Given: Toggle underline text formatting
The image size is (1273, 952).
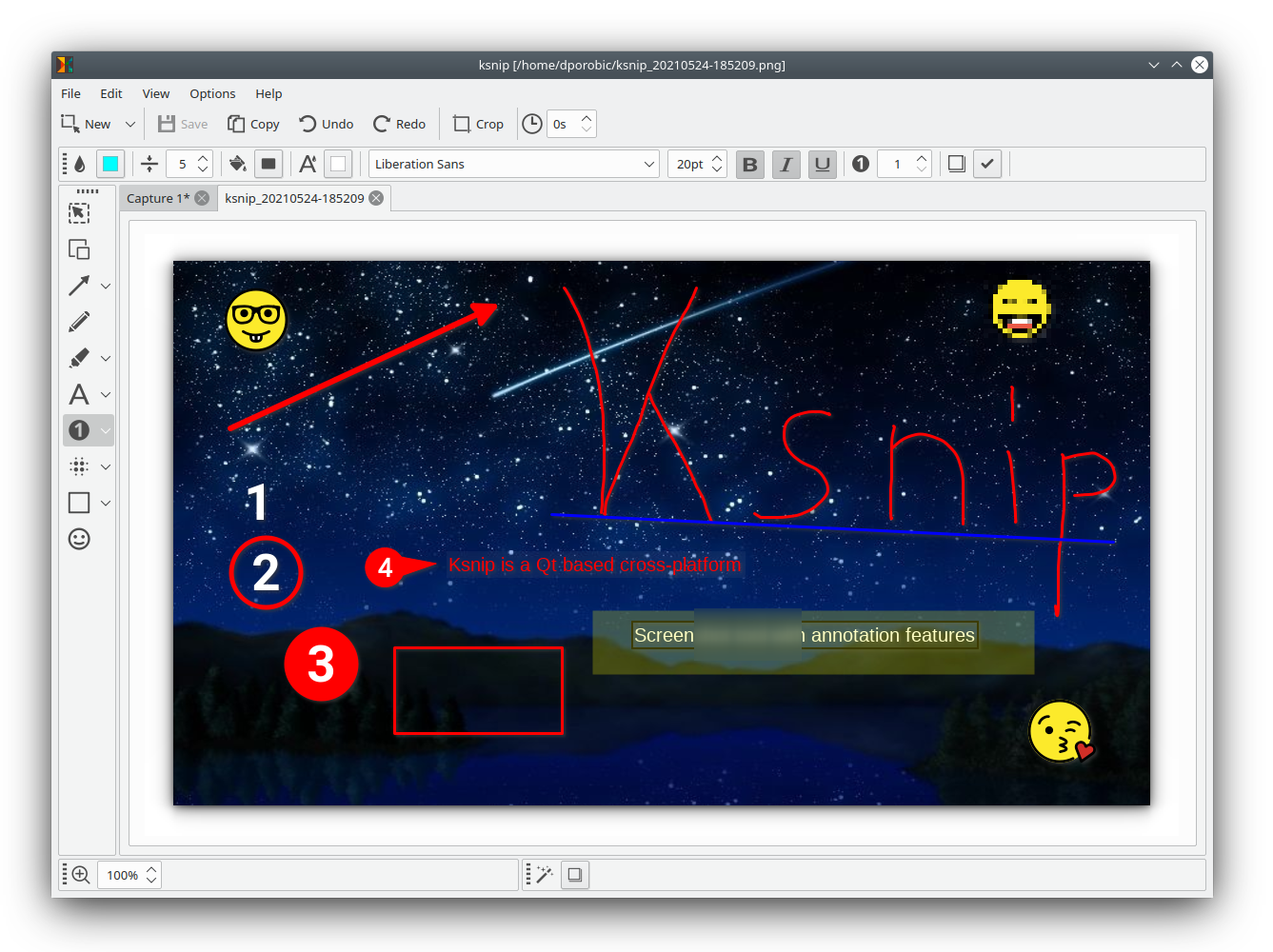Looking at the screenshot, I should pyautogui.click(x=822, y=164).
